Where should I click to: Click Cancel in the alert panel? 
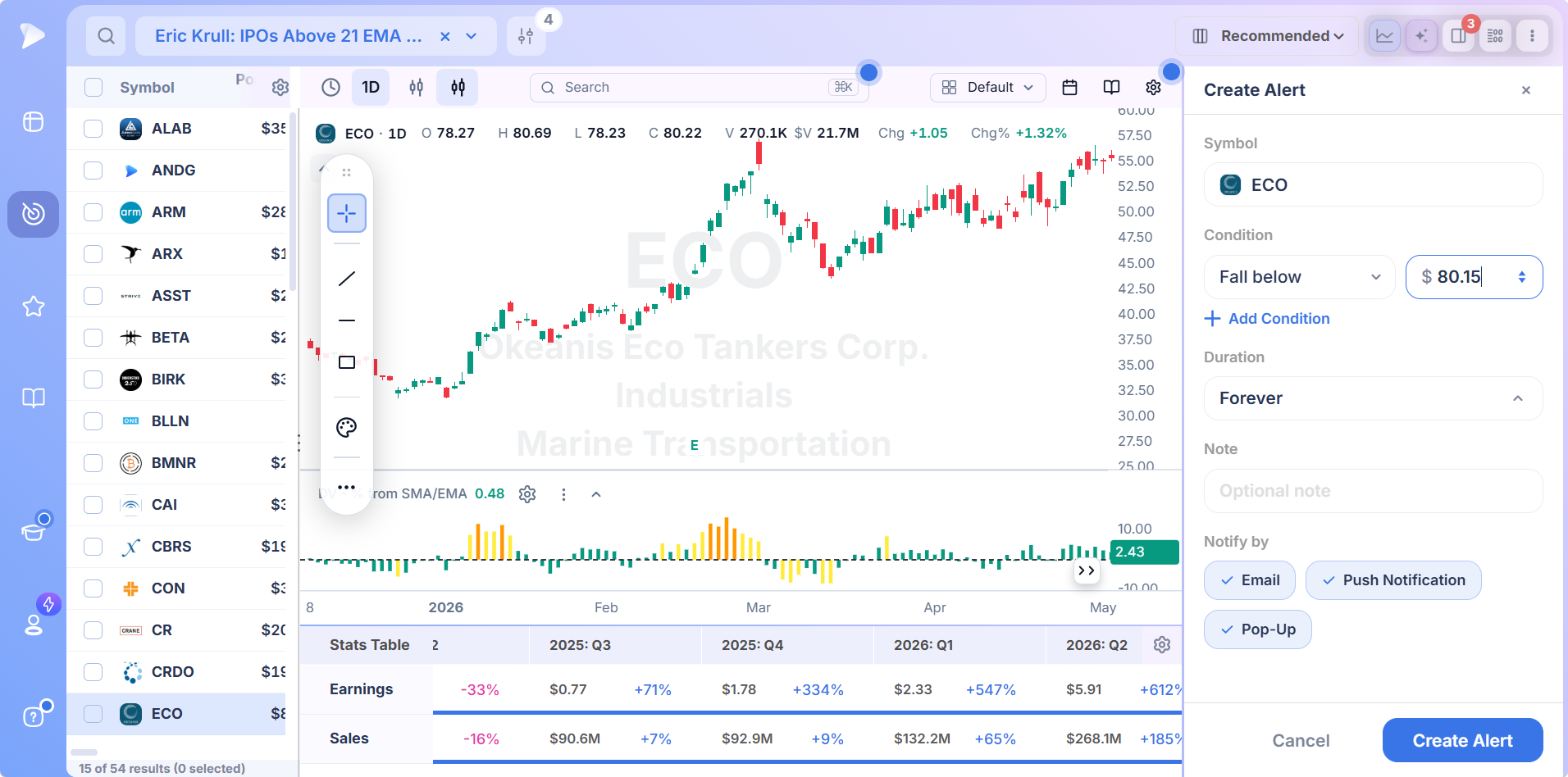(1301, 741)
